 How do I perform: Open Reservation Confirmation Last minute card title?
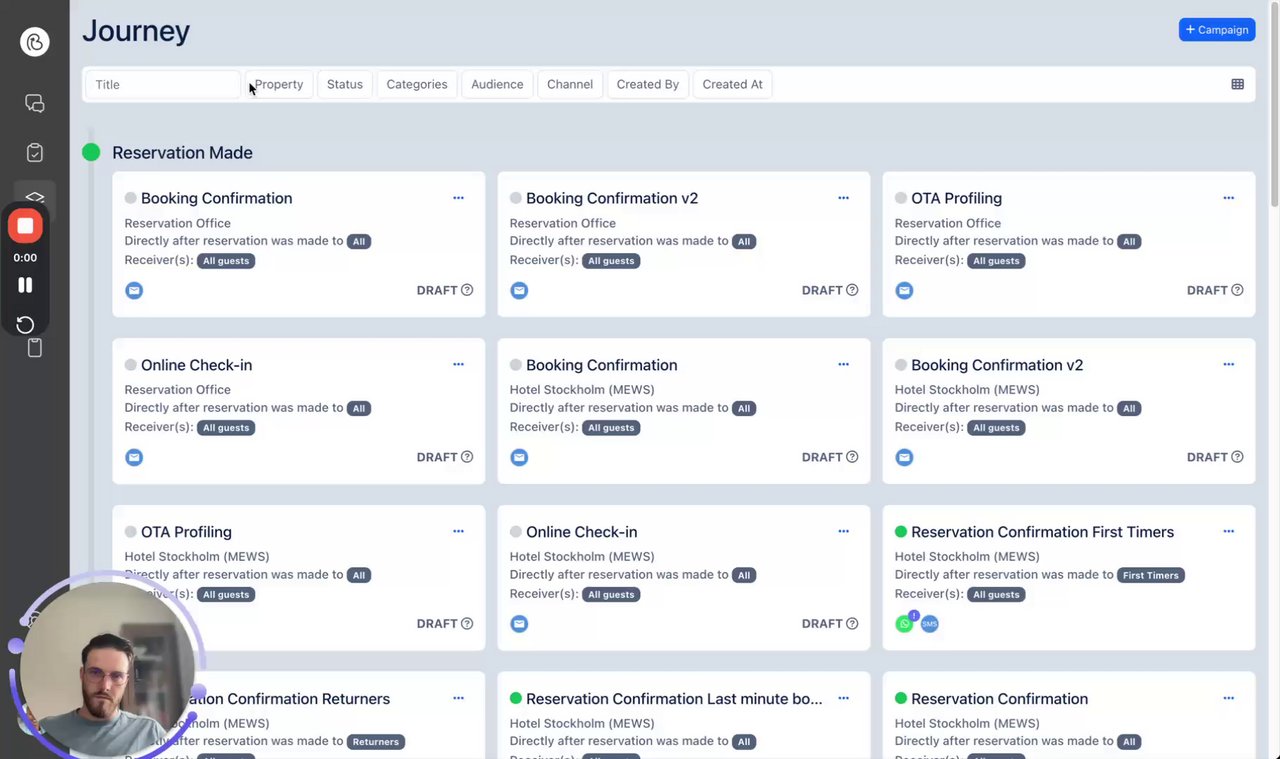coord(674,699)
